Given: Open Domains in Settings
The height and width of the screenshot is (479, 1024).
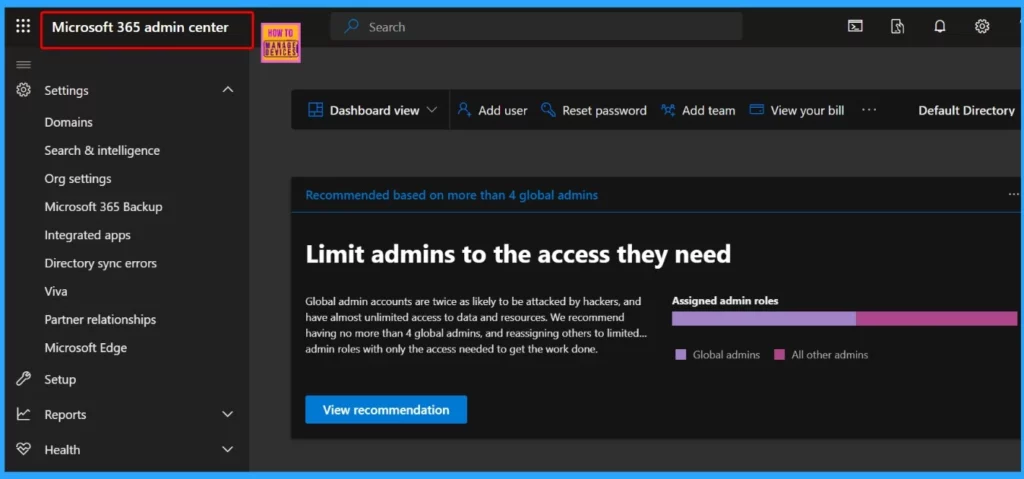Looking at the screenshot, I should pos(69,122).
